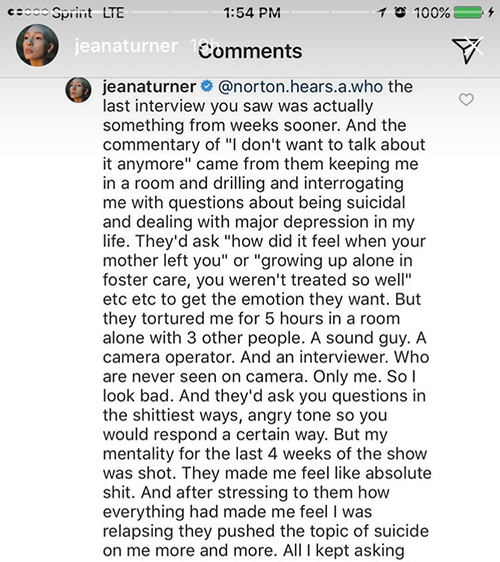Open the @norton.hears.a.who mention link
Viewport: 500px width, 562px height.
click(x=300, y=87)
